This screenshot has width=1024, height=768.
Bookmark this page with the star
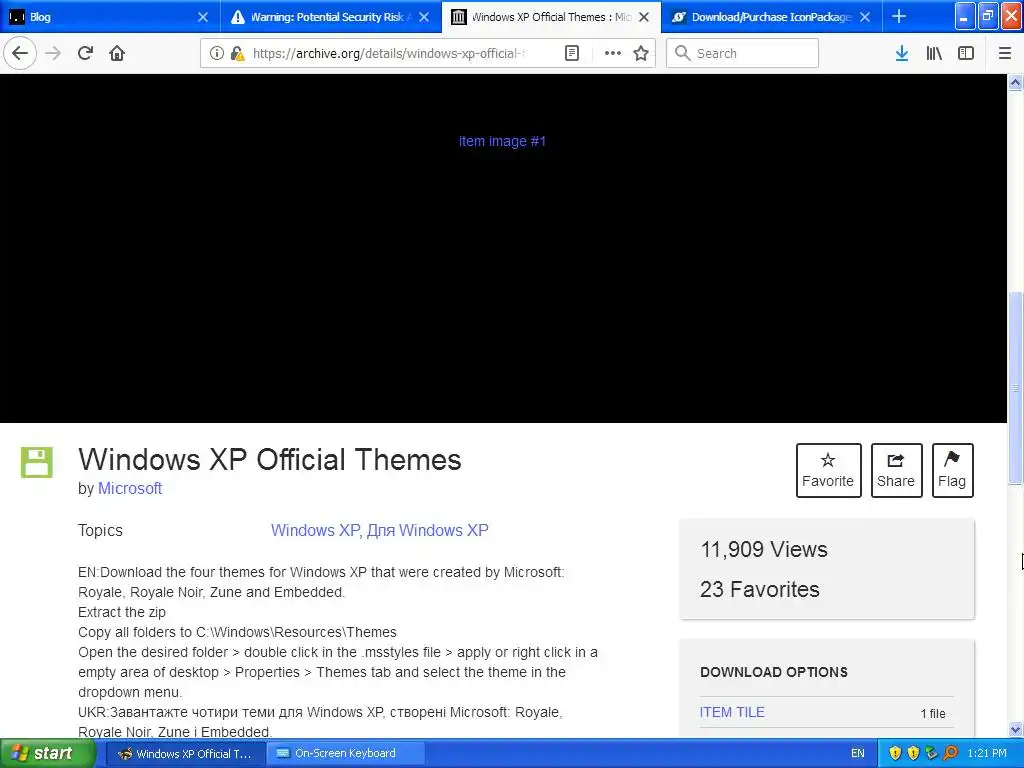[641, 53]
